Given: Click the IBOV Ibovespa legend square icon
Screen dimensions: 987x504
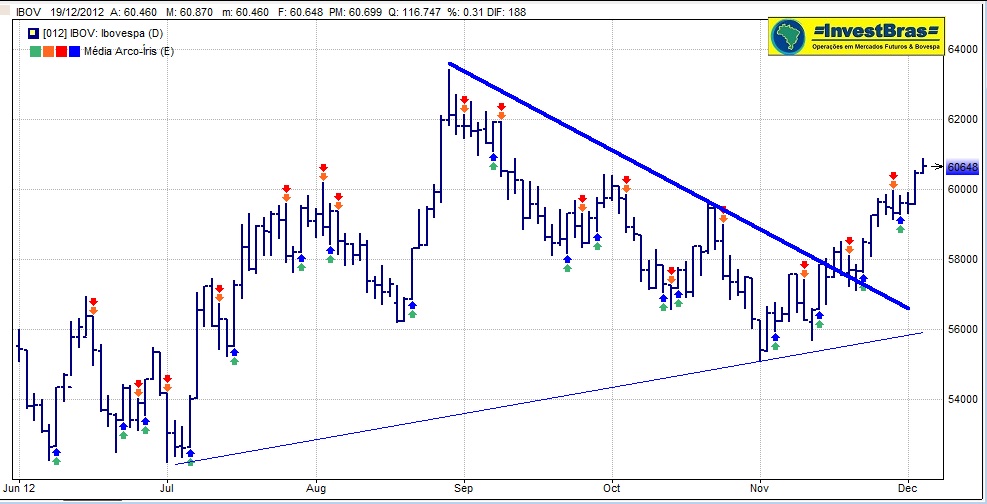Looking at the screenshot, I should [34, 33].
